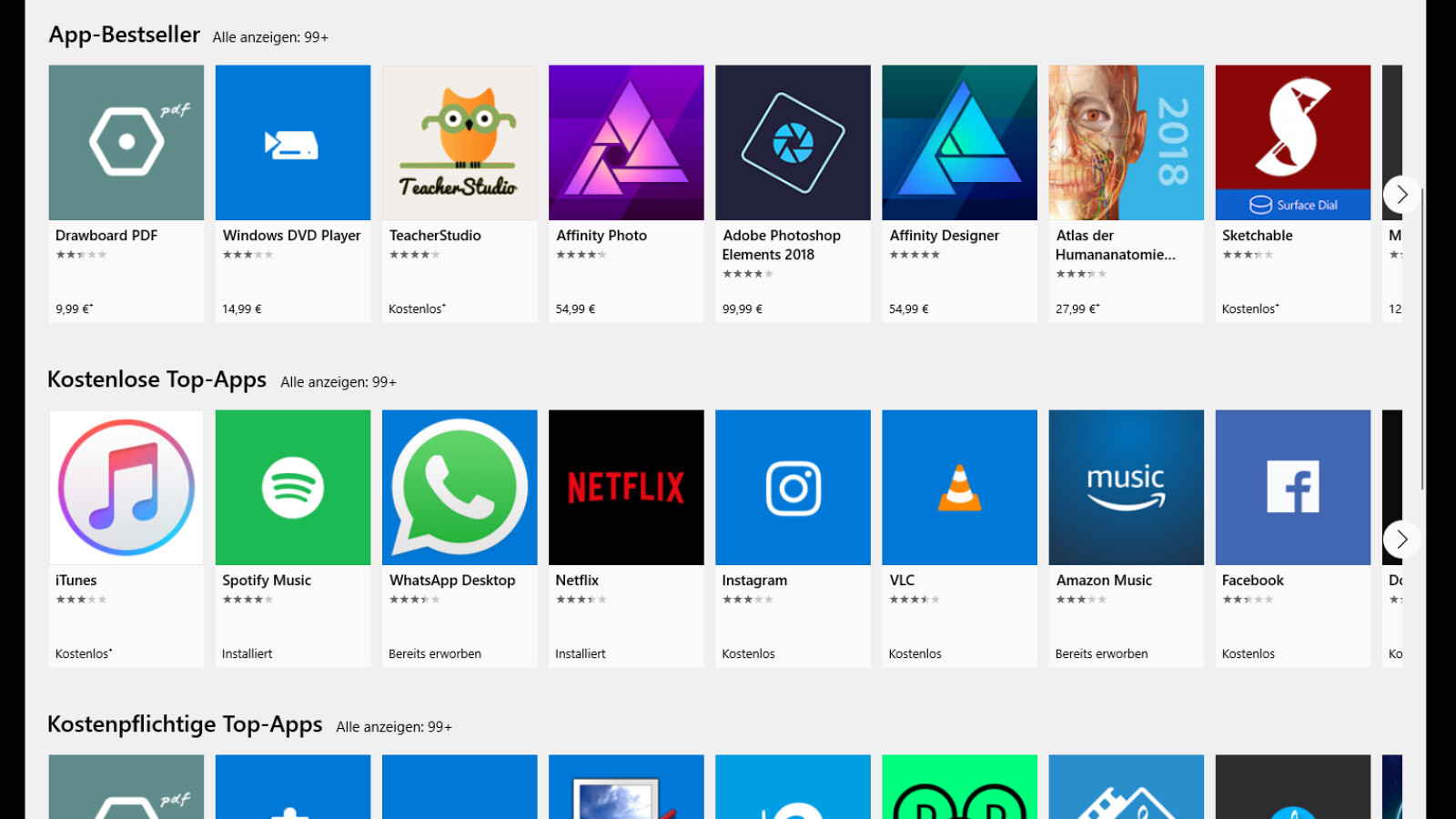1456x819 pixels.
Task: Click the '9,99 €' price of Drawboard PDF
Action: (74, 309)
